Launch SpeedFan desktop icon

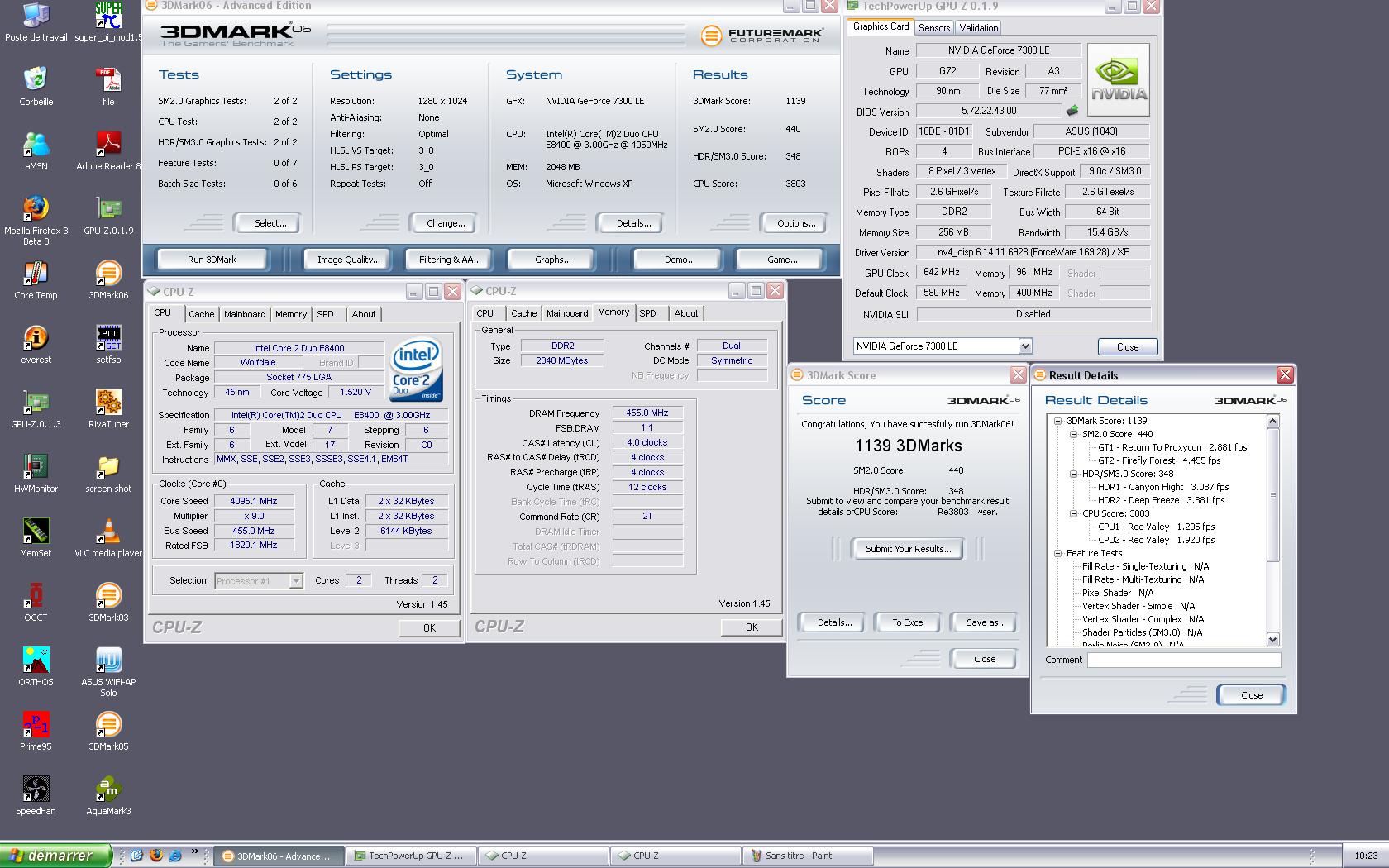click(36, 796)
